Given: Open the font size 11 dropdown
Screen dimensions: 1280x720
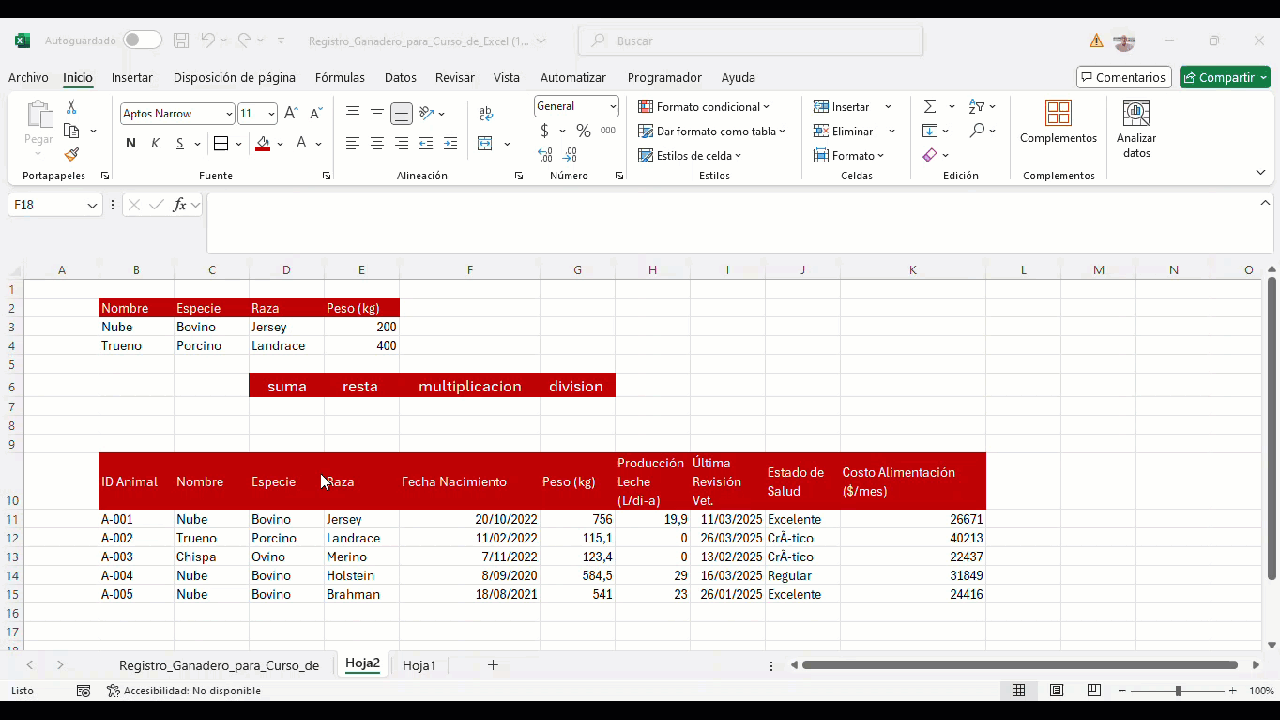Looking at the screenshot, I should click(x=271, y=114).
